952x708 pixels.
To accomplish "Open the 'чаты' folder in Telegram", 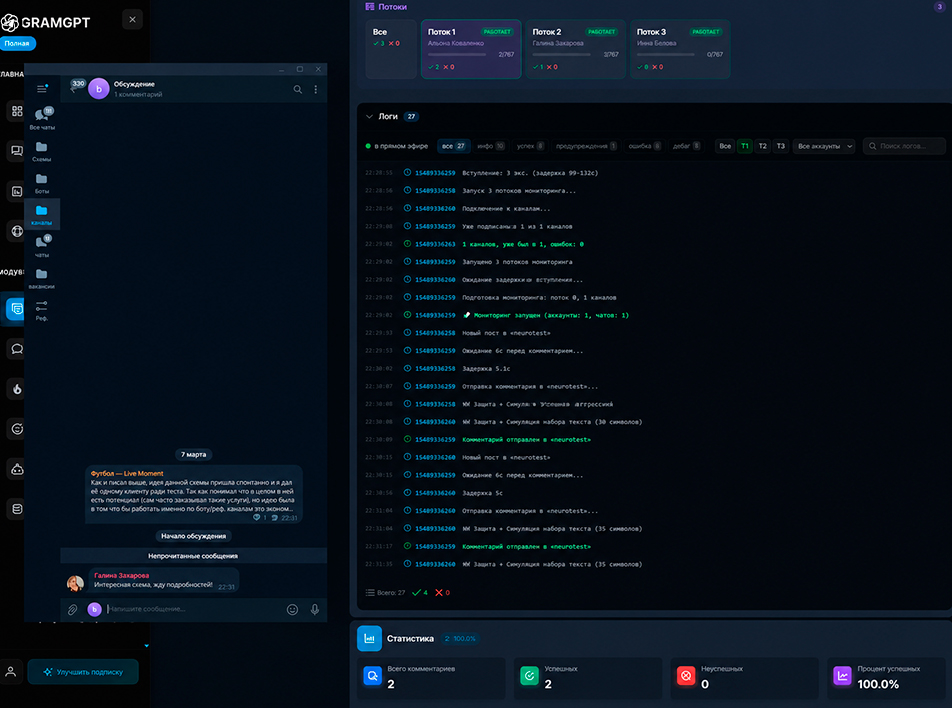I will pos(42,246).
